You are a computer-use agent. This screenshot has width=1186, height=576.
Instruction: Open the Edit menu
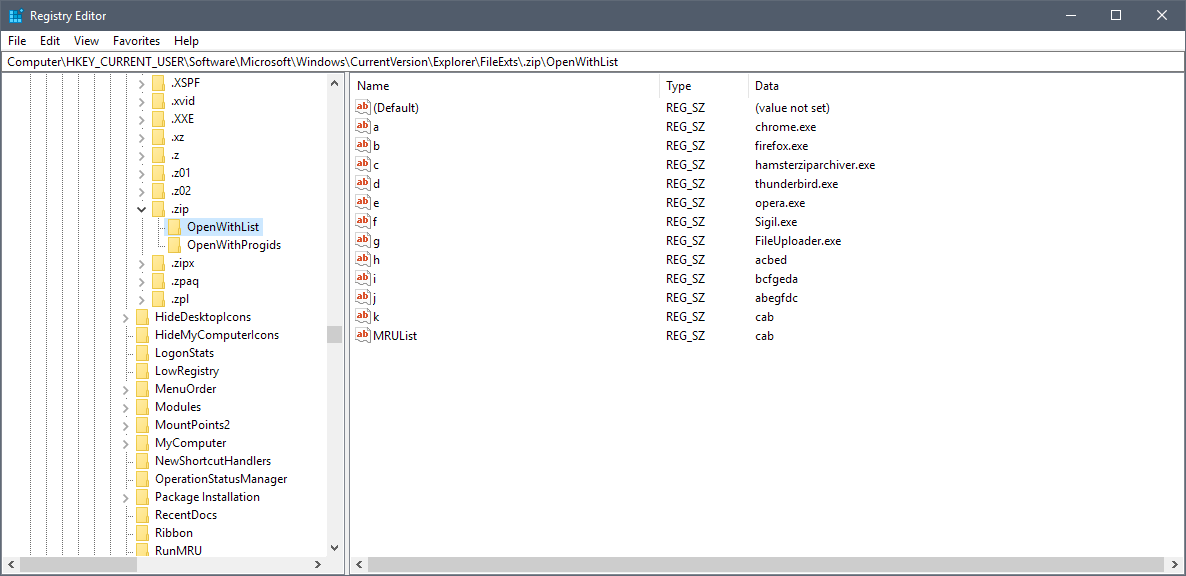(x=51, y=41)
